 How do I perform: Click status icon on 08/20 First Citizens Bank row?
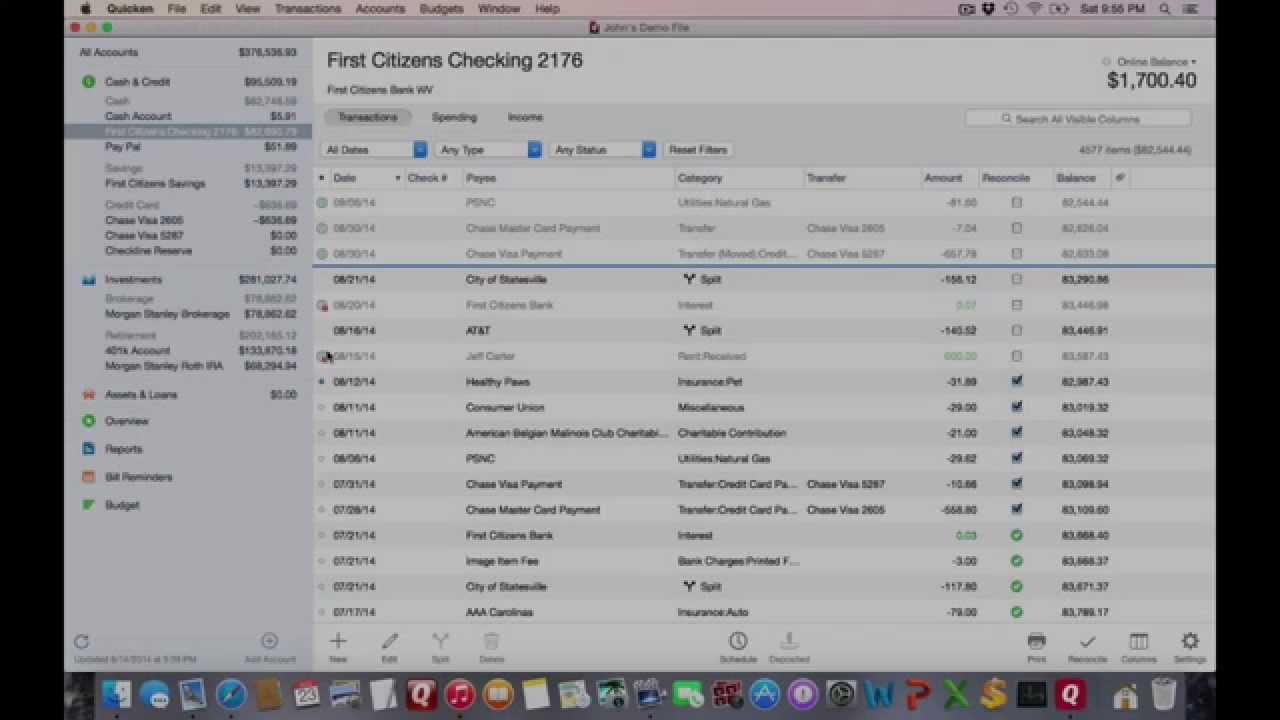pyautogui.click(x=322, y=305)
